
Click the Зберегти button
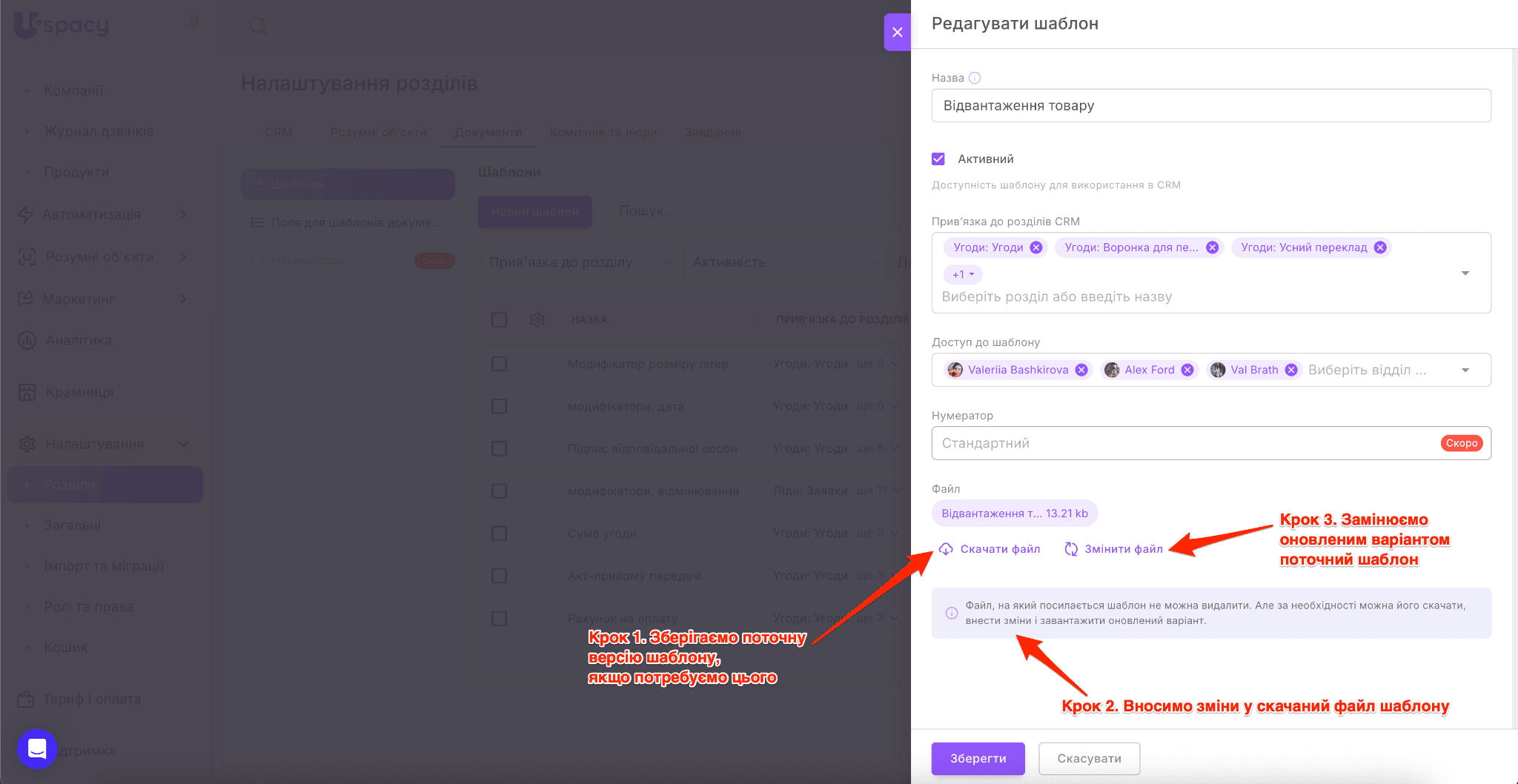click(x=978, y=758)
